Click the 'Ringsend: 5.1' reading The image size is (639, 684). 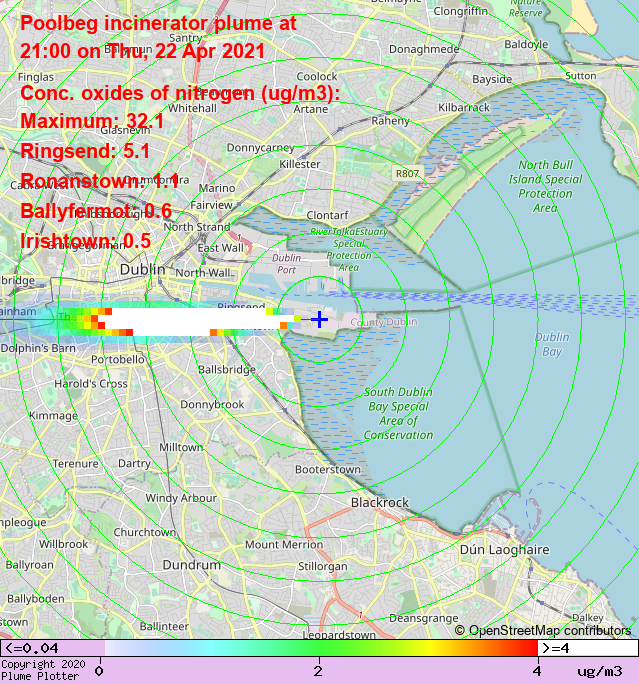coord(85,151)
